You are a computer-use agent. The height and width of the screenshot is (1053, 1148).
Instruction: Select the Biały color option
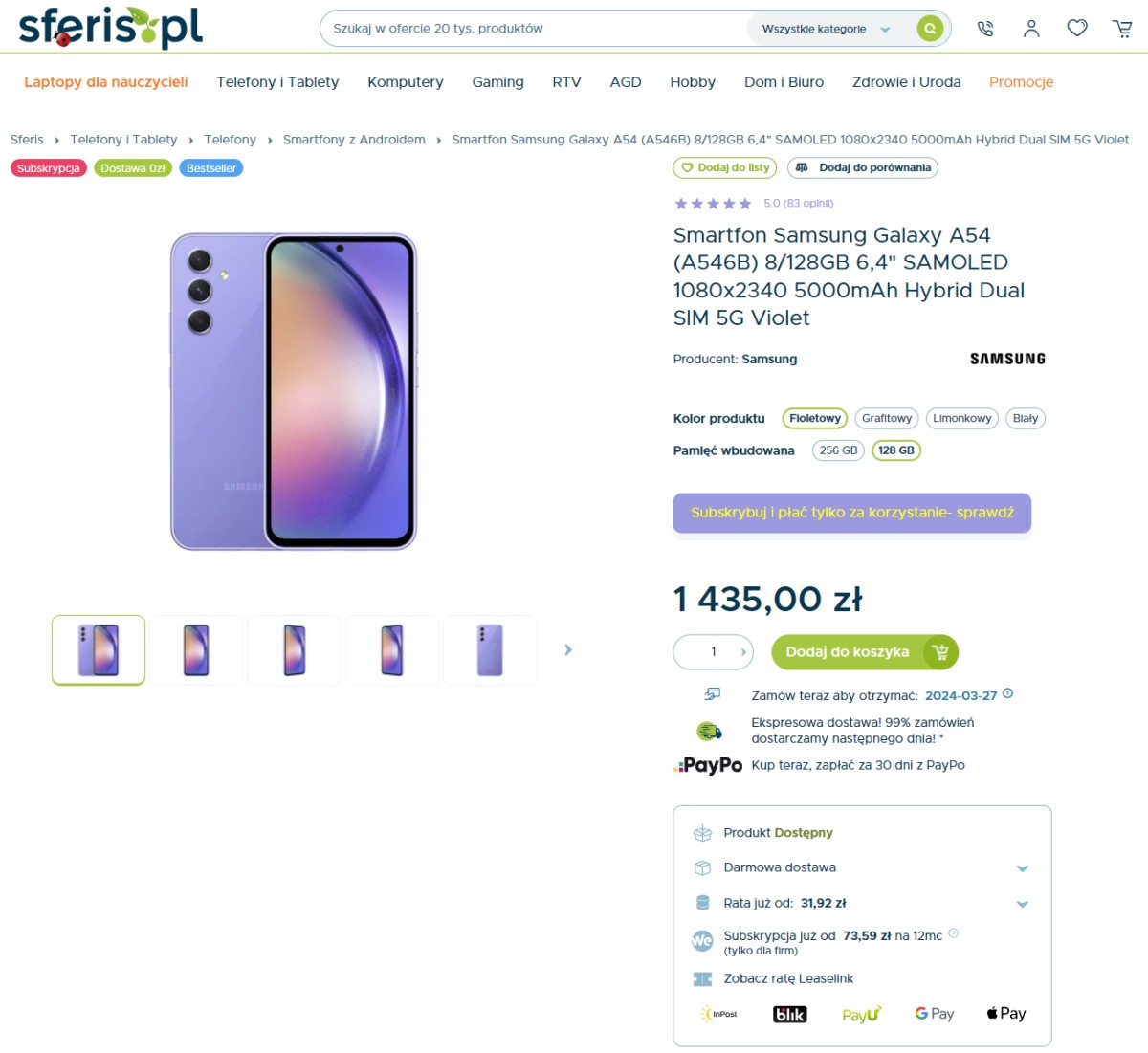point(1025,418)
